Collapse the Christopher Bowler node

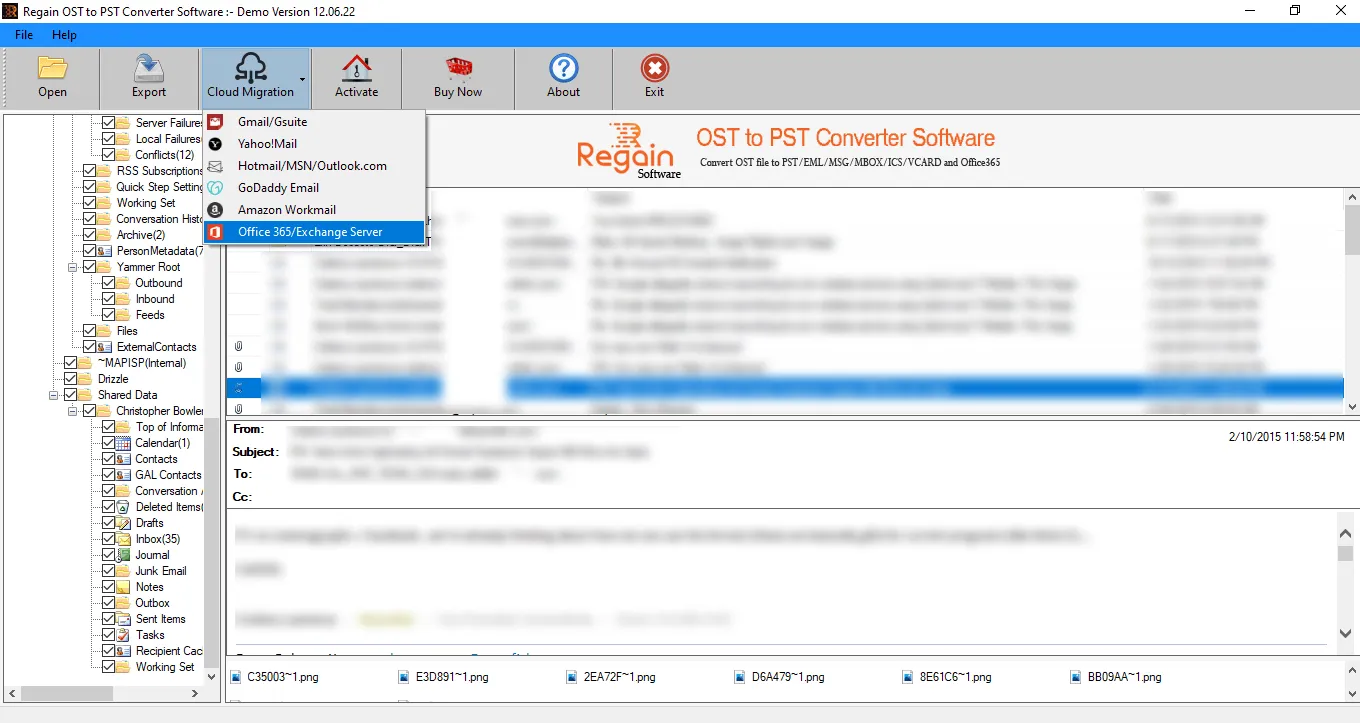(73, 411)
